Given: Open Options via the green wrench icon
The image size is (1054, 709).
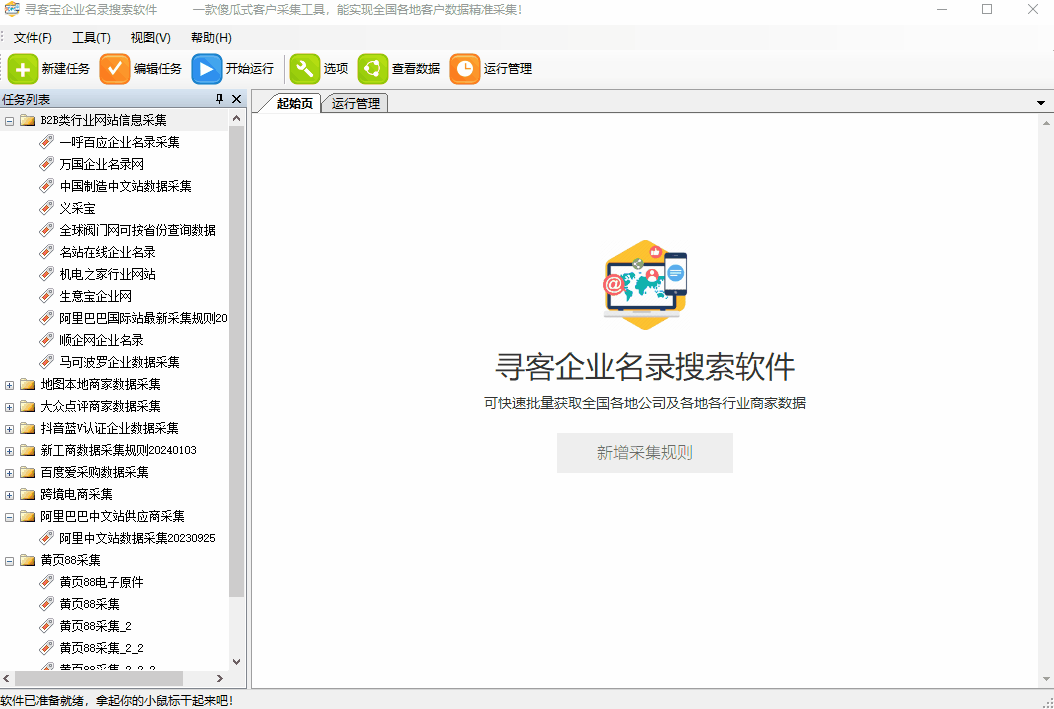Looking at the screenshot, I should click(305, 69).
